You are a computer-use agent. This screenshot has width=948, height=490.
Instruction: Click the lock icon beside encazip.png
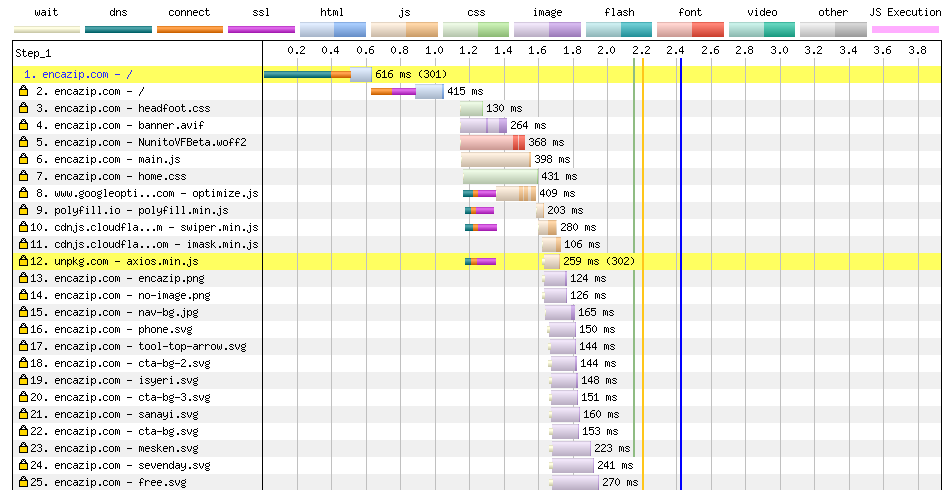24,278
